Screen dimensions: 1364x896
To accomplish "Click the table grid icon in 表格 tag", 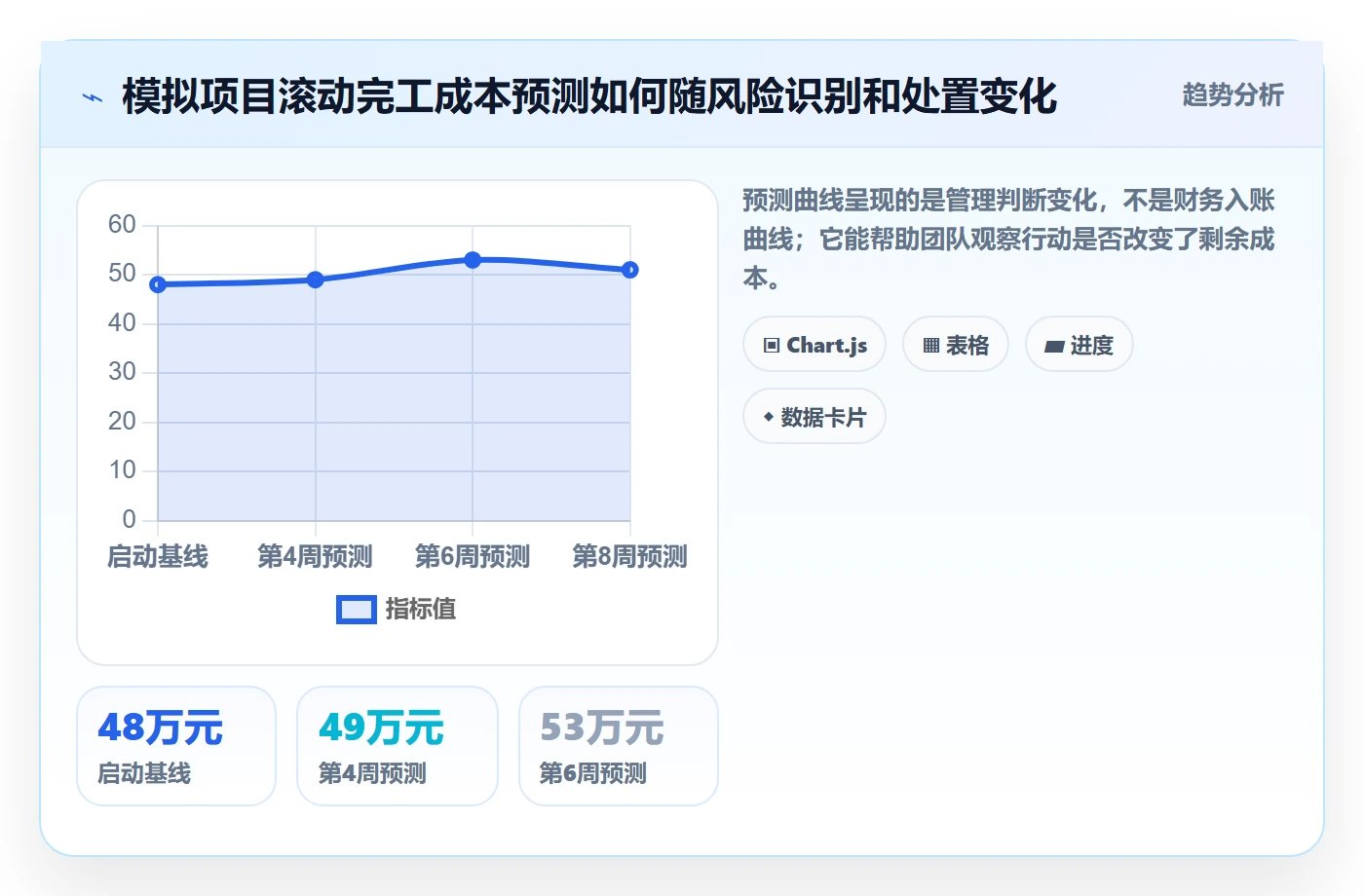I will pyautogui.click(x=931, y=346).
